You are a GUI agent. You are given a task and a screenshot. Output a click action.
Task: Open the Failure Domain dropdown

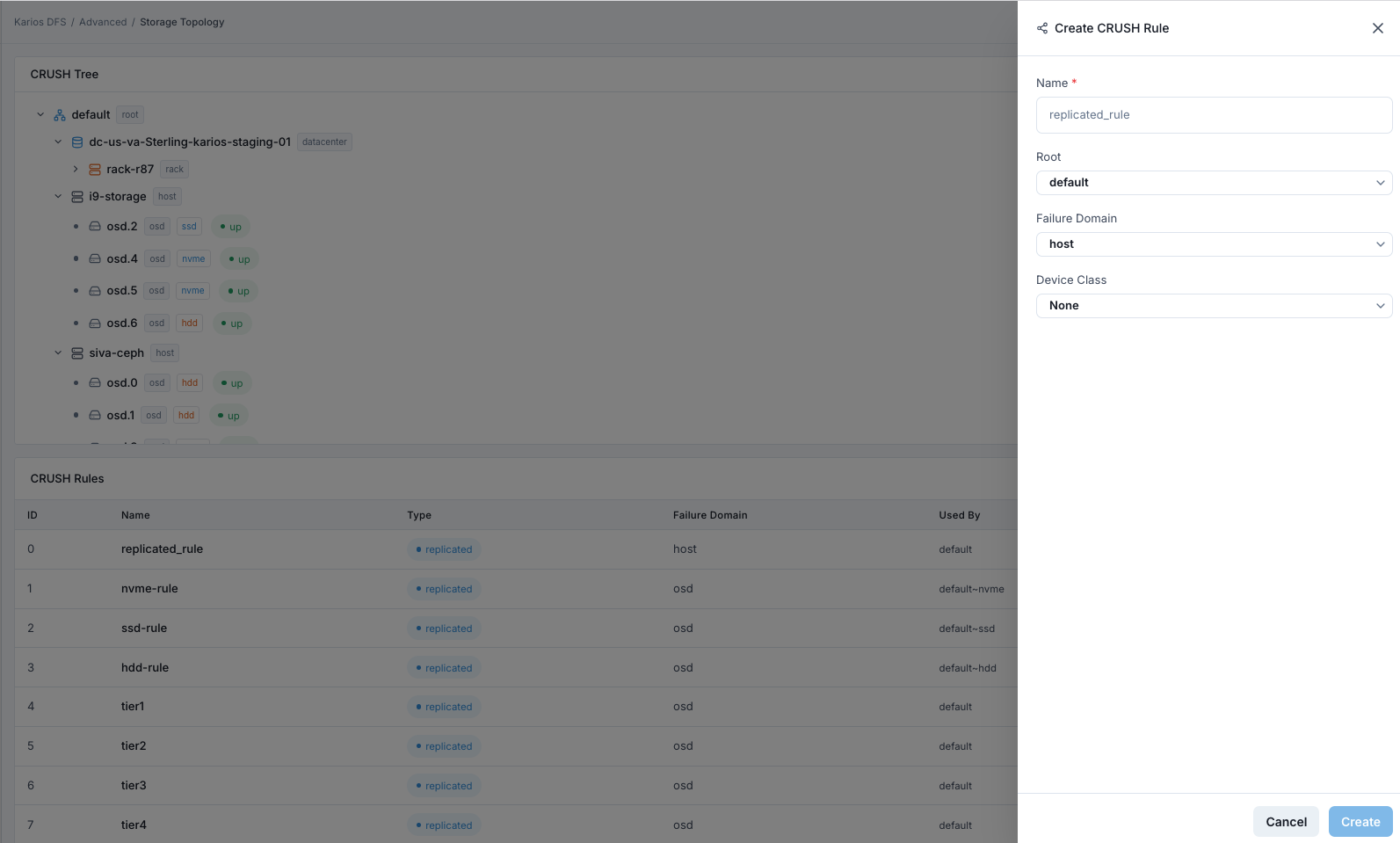point(1214,244)
